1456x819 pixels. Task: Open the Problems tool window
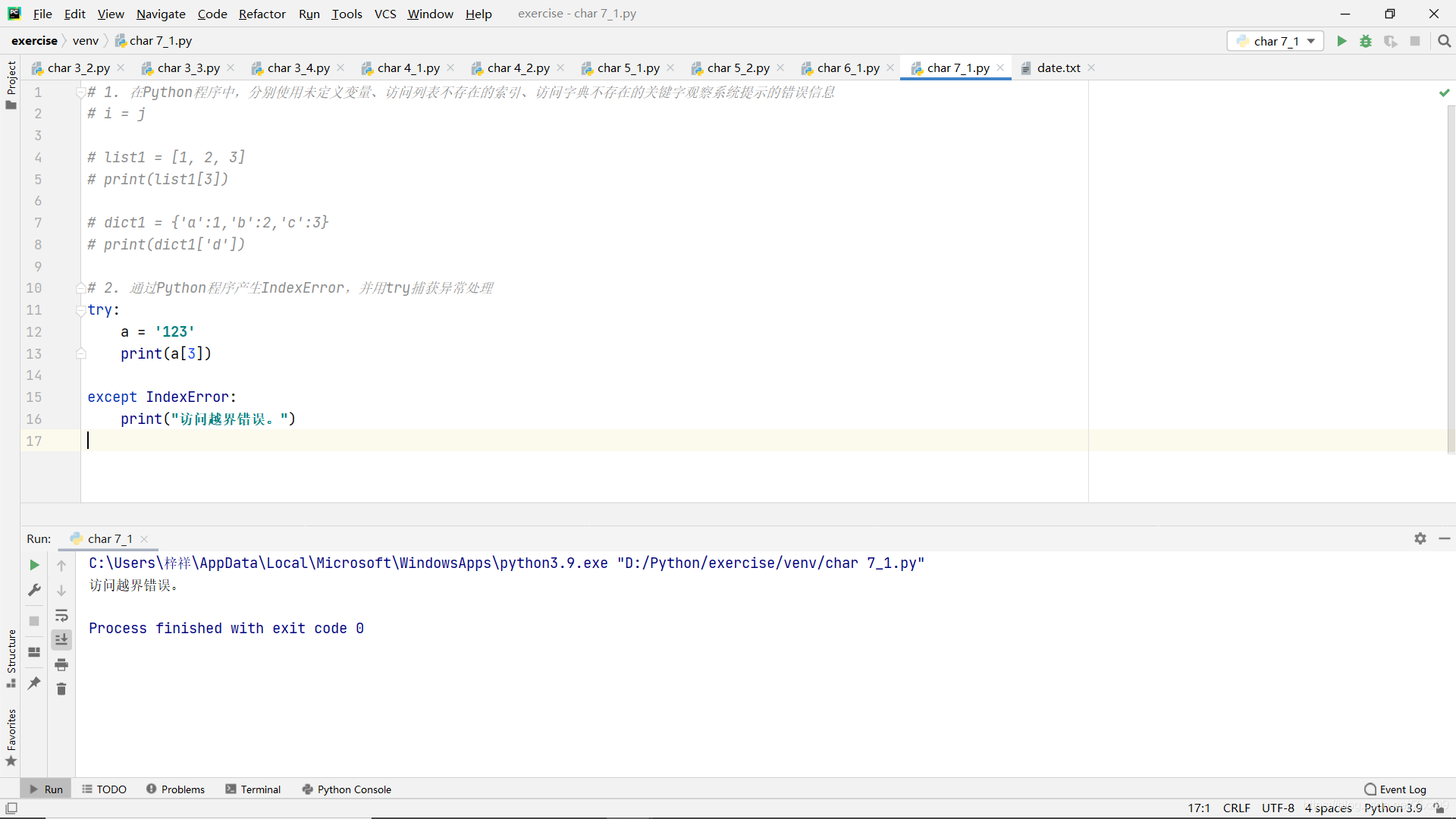point(175,789)
